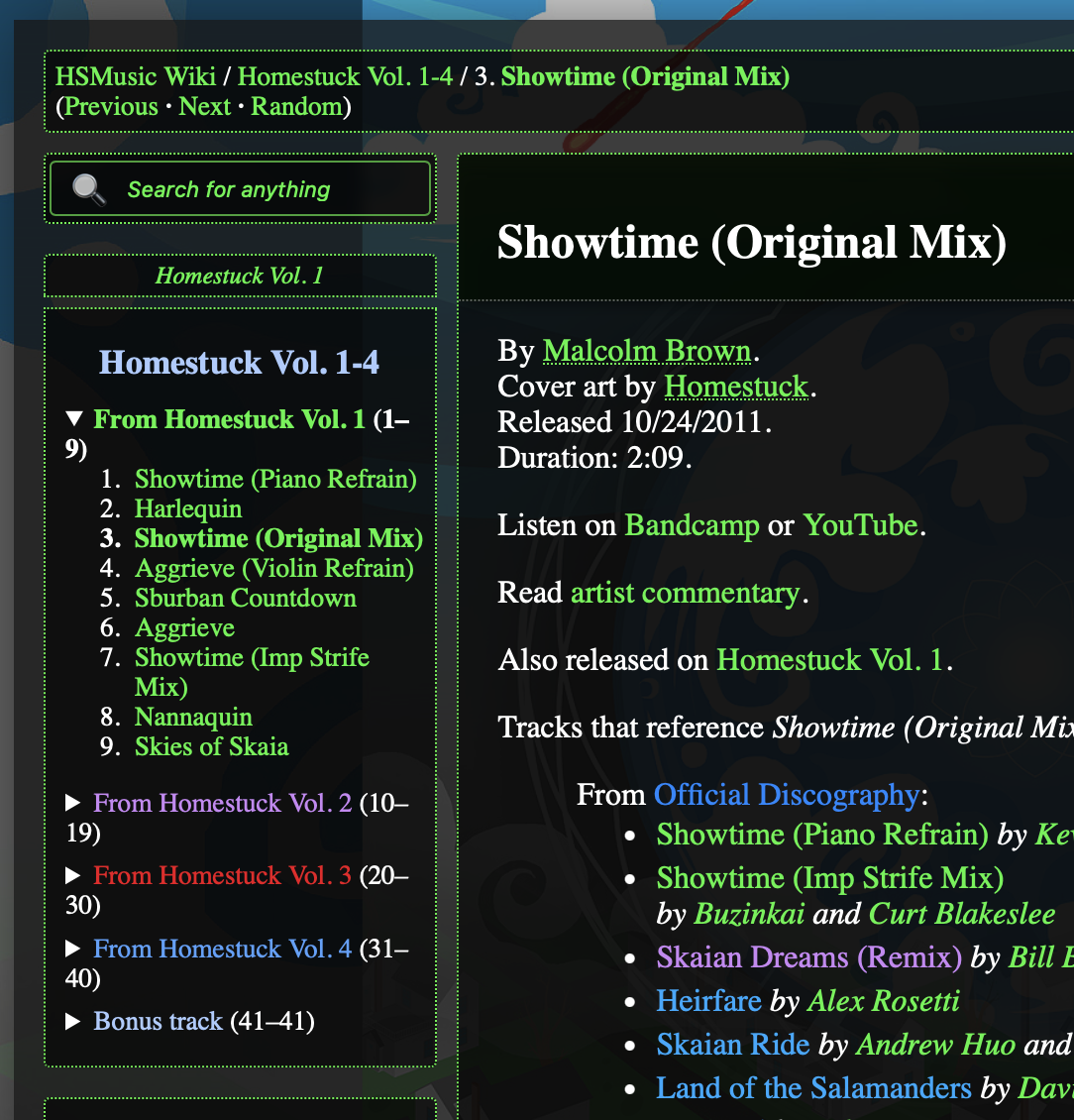Open the From Homestuck Vol. 1 group link

229,418
